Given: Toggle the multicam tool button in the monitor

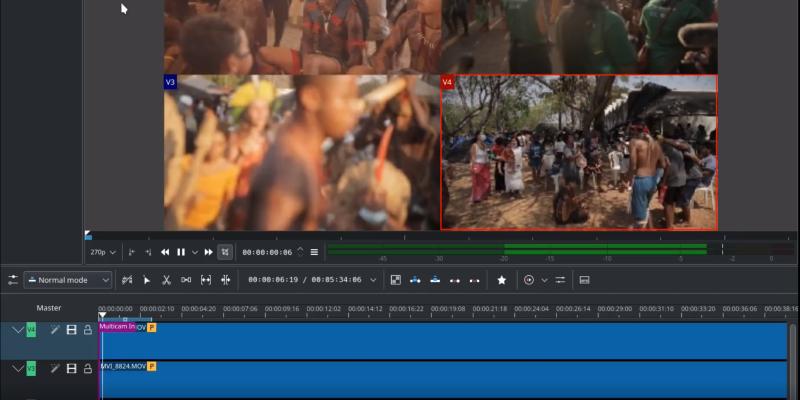Looking at the screenshot, I should pyautogui.click(x=225, y=252).
